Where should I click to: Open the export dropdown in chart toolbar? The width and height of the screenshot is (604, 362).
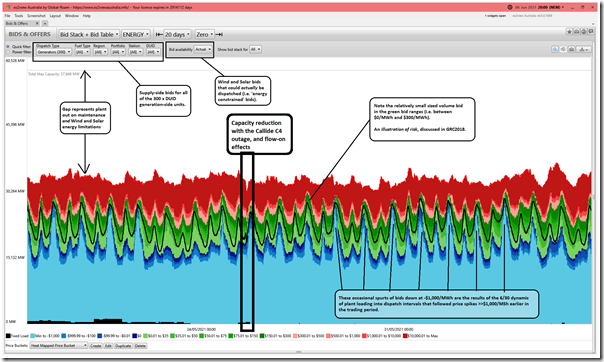584,49
